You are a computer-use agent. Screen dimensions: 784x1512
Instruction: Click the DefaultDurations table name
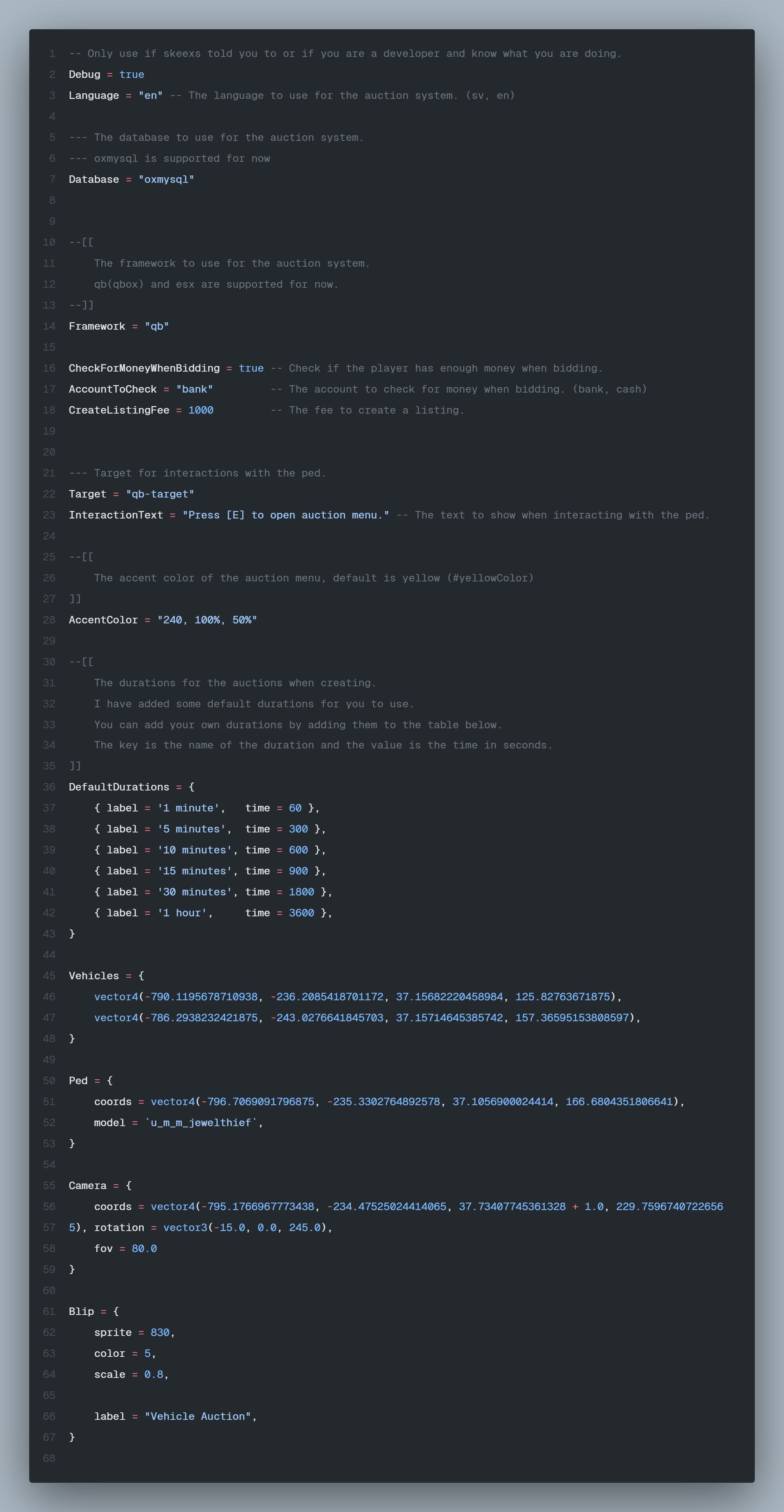point(119,787)
